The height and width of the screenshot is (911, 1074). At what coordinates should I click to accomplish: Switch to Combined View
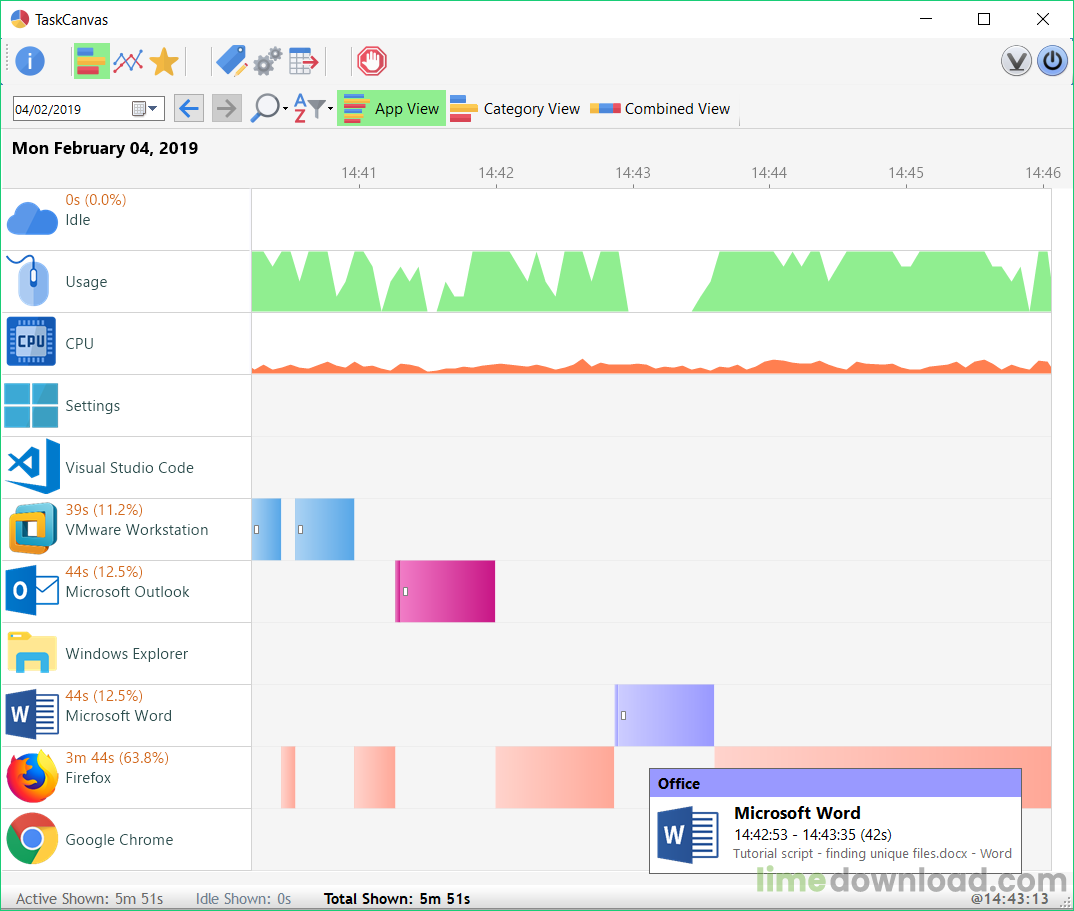pos(660,109)
